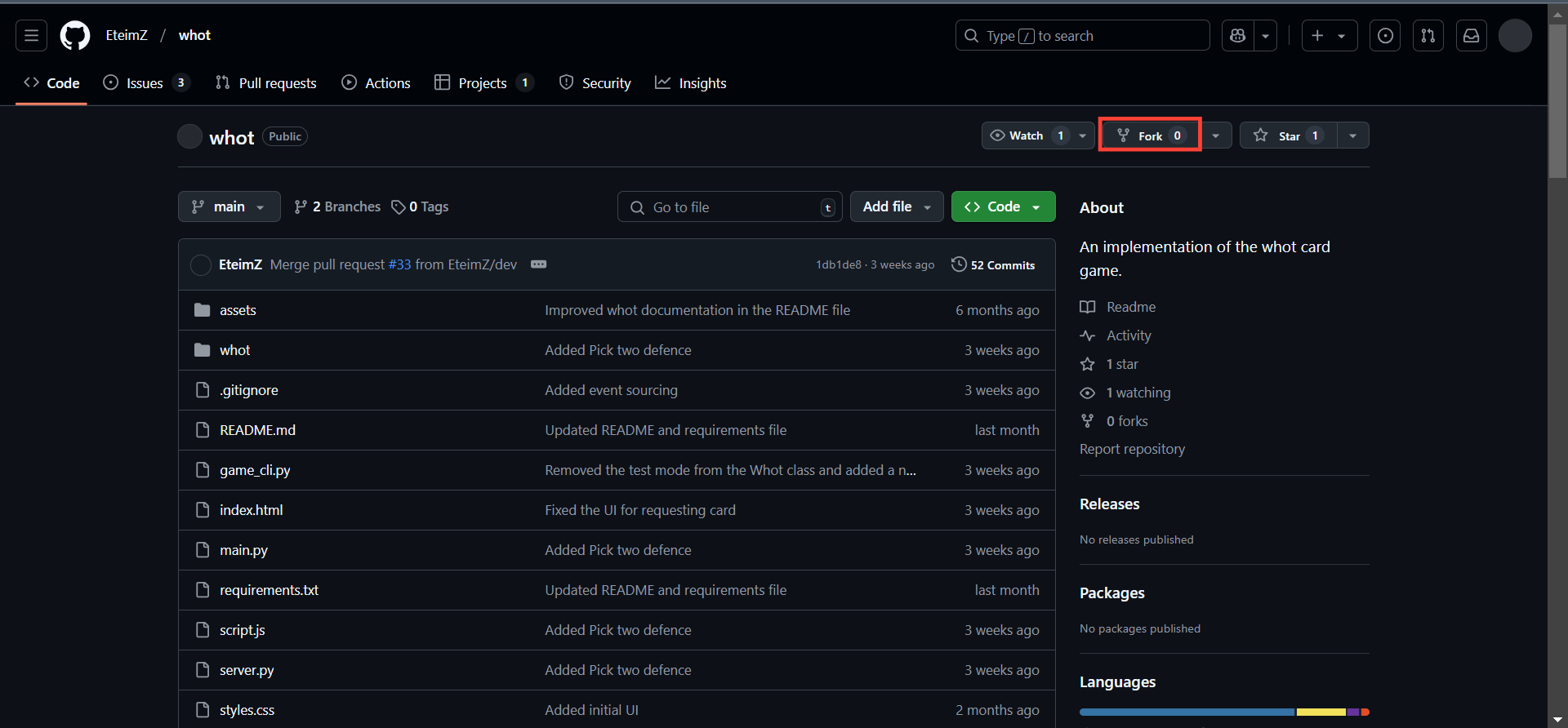Fork the whot repository
This screenshot has height=728, width=1568.
(1150, 135)
